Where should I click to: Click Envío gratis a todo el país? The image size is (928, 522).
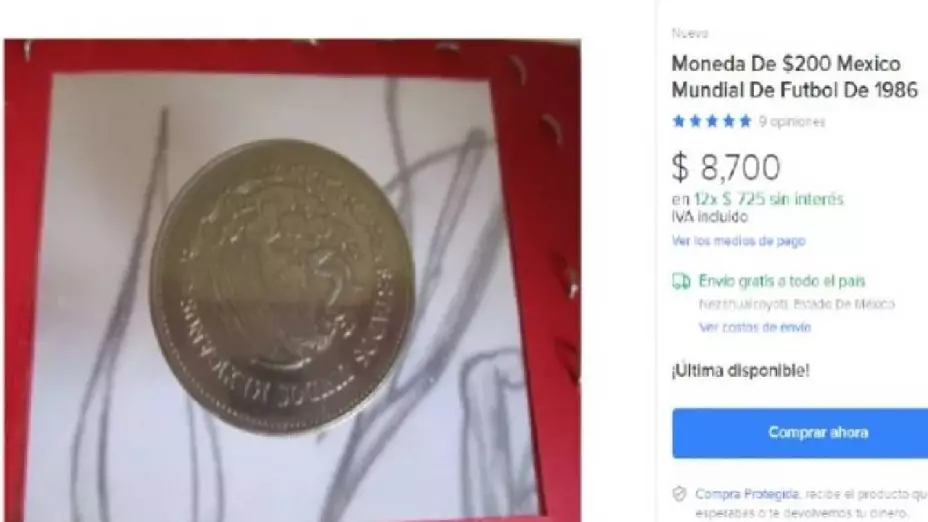[x=782, y=281]
